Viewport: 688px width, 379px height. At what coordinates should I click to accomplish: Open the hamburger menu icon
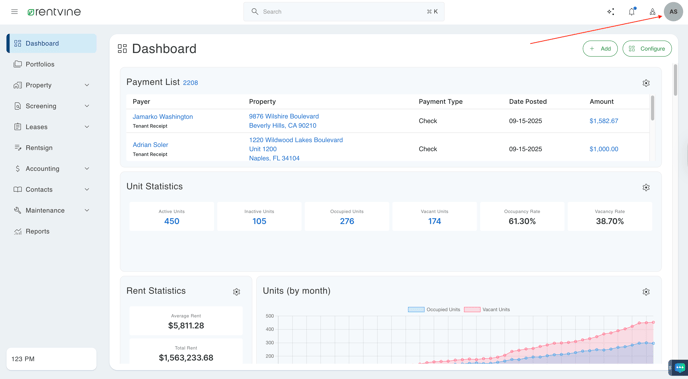coord(14,12)
